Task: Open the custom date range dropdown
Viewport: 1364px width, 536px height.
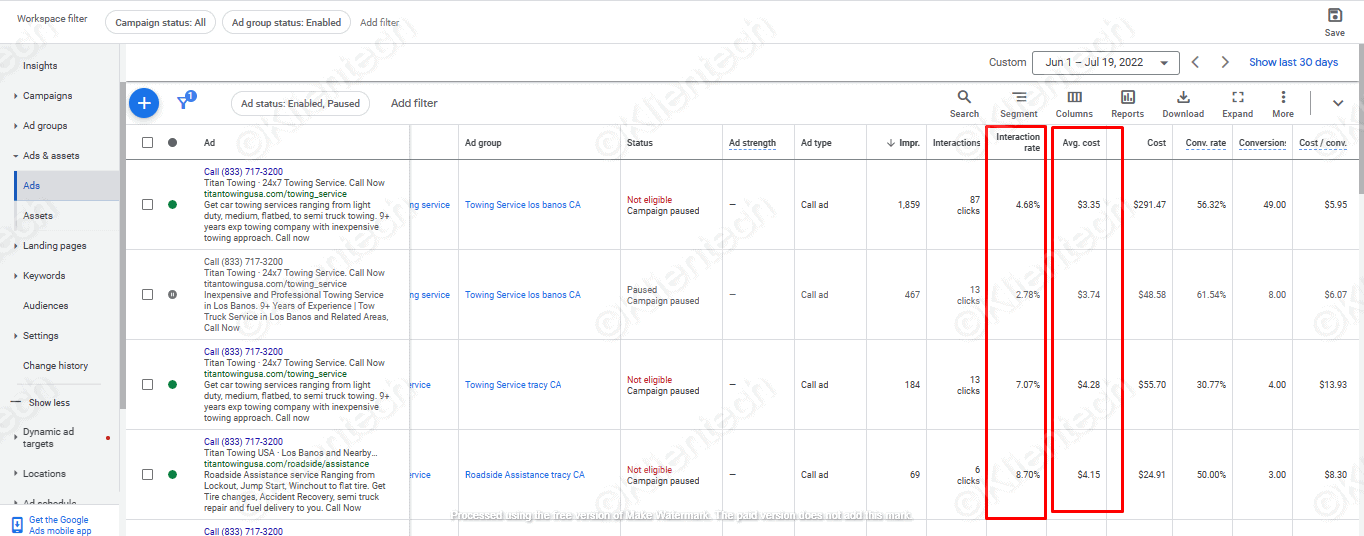Action: [x=1105, y=62]
